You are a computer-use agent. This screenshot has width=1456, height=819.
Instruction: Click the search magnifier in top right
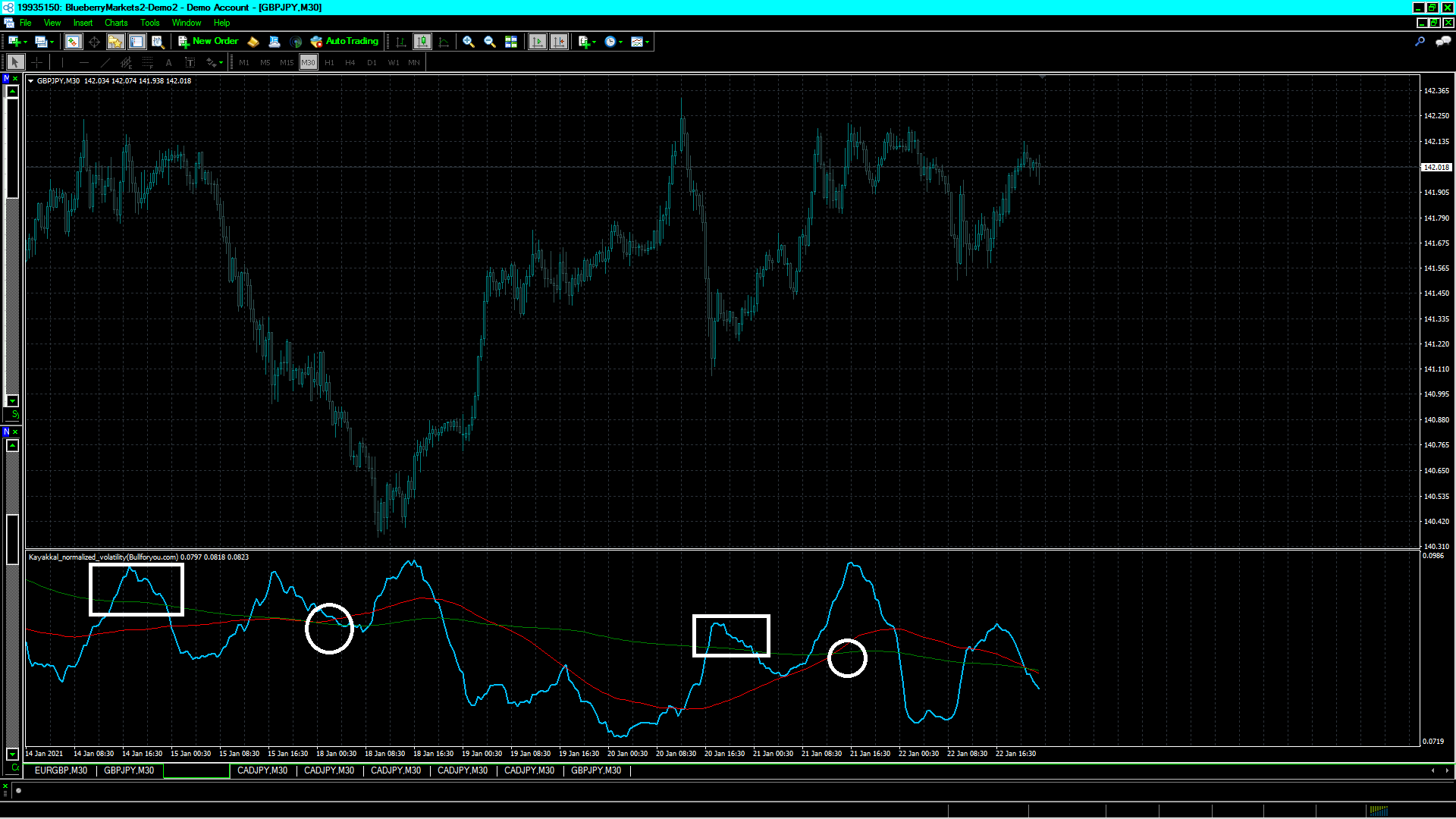pos(1420,42)
